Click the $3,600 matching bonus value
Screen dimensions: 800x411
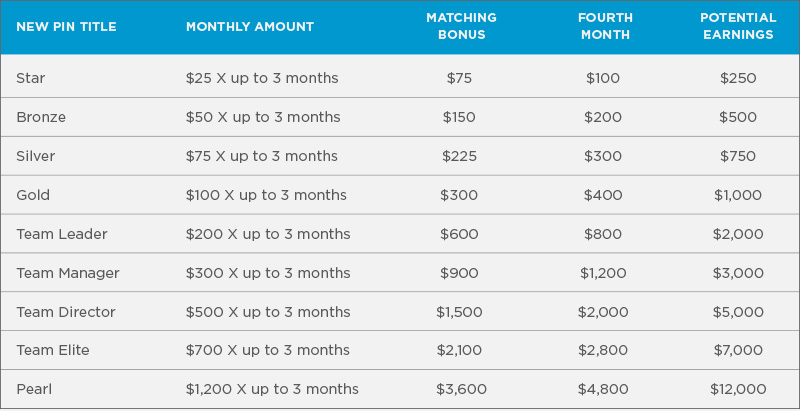click(x=461, y=390)
